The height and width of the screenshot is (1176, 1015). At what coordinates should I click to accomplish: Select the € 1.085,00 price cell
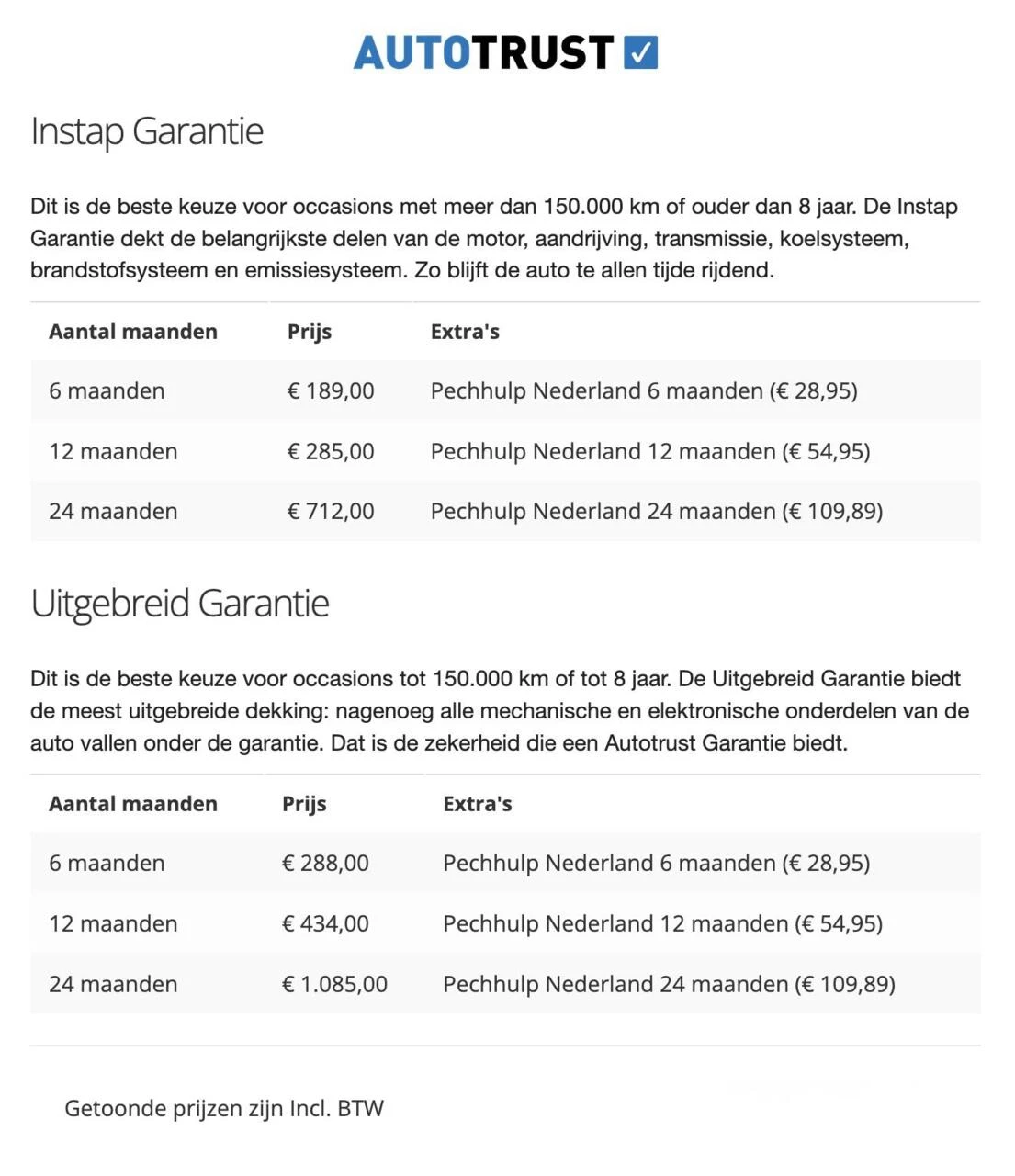pos(334,984)
